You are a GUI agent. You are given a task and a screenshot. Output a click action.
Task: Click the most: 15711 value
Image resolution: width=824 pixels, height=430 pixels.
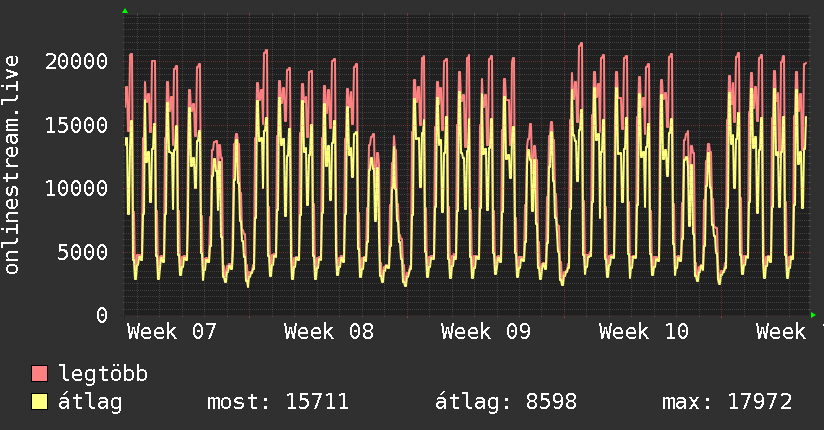tap(277, 402)
